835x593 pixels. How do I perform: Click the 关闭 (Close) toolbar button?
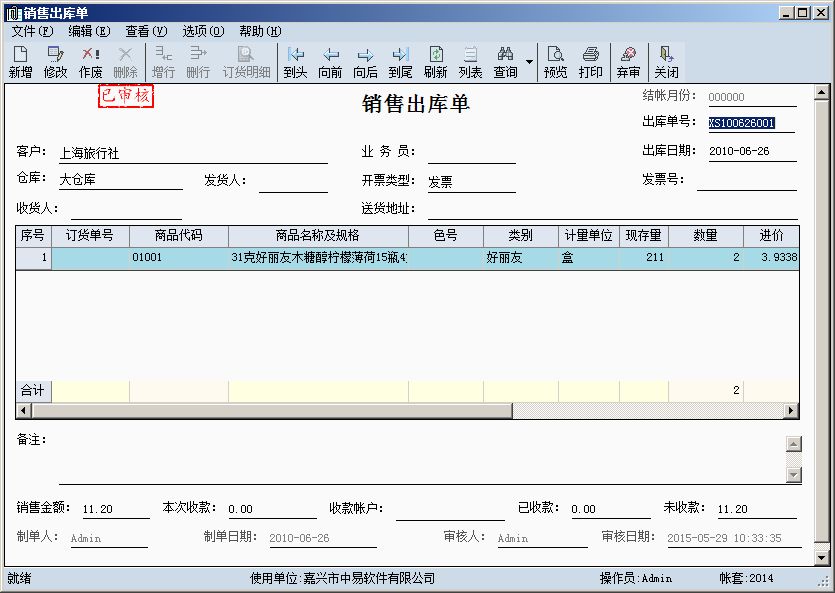click(x=666, y=62)
